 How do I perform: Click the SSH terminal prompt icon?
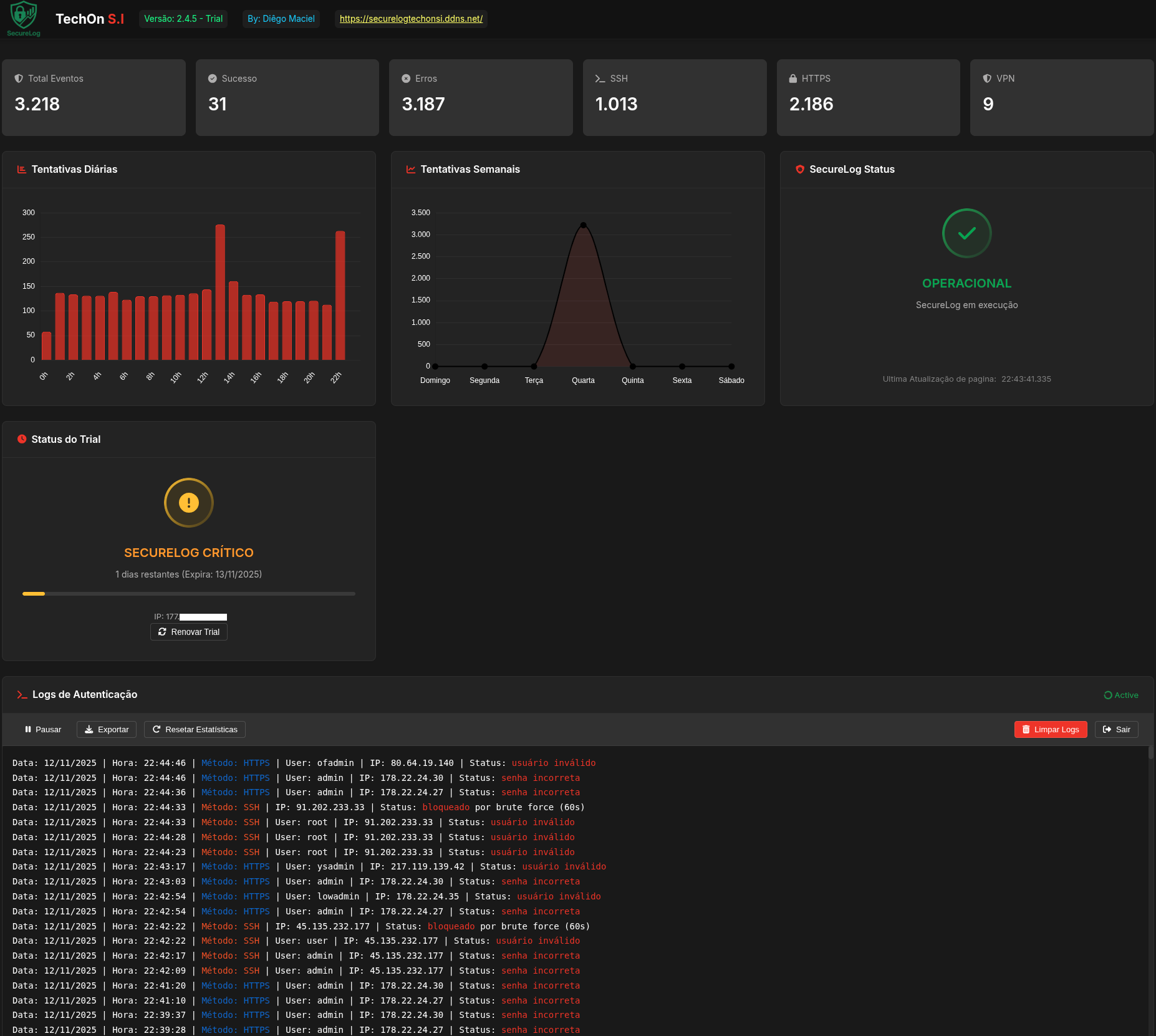pyautogui.click(x=600, y=79)
